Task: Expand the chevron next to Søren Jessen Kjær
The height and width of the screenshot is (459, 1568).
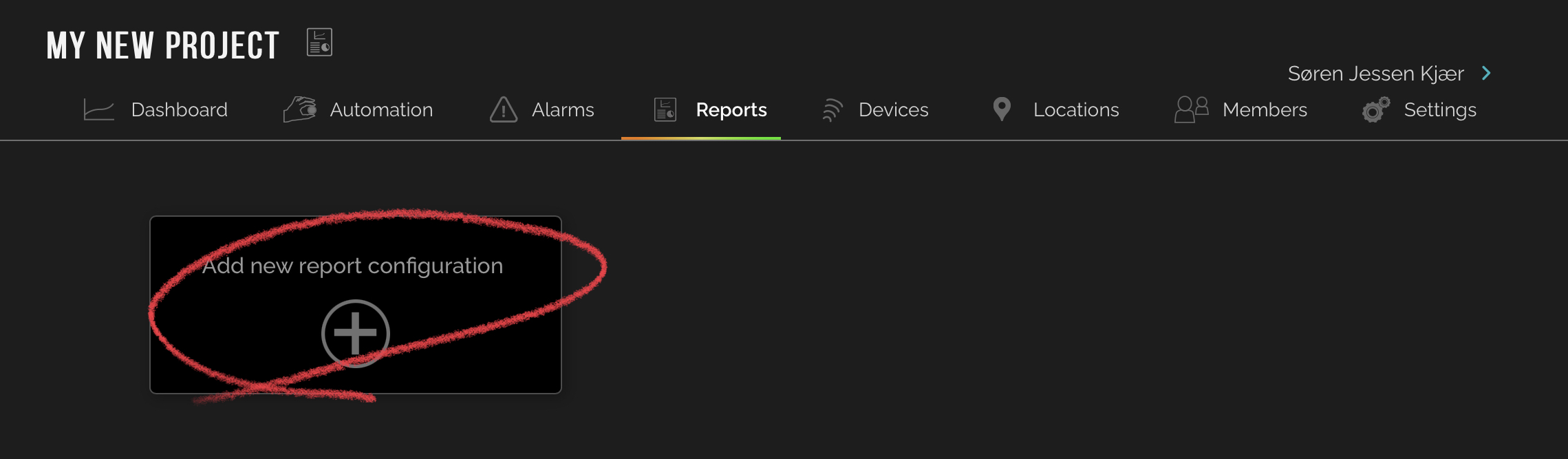Action: (x=1486, y=73)
